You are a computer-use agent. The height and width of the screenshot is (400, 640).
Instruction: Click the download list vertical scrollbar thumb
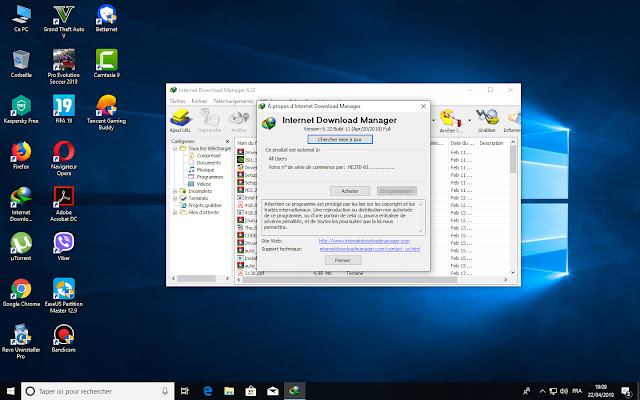513,158
